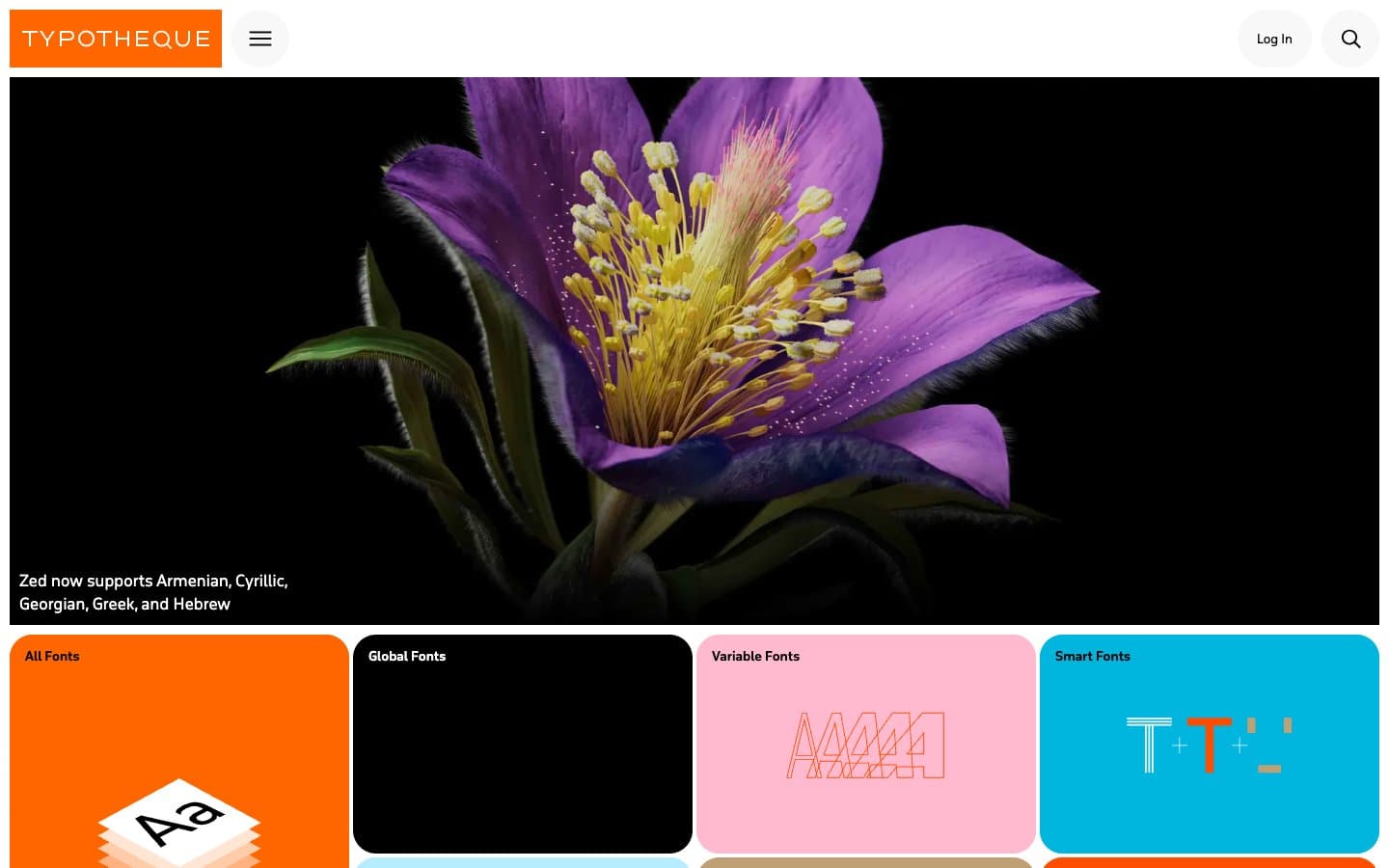This screenshot has height=868, width=1389.
Task: Open the Log In page
Action: (x=1274, y=39)
